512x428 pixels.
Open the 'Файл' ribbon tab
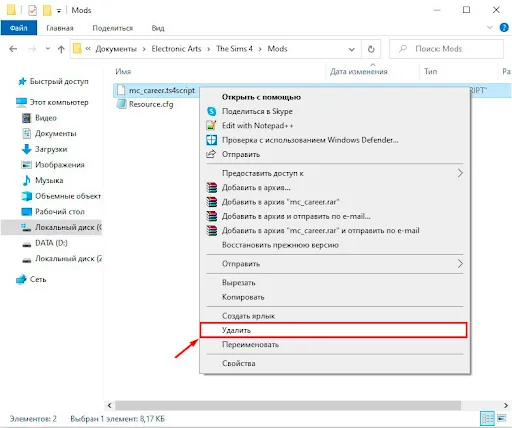tap(19, 28)
